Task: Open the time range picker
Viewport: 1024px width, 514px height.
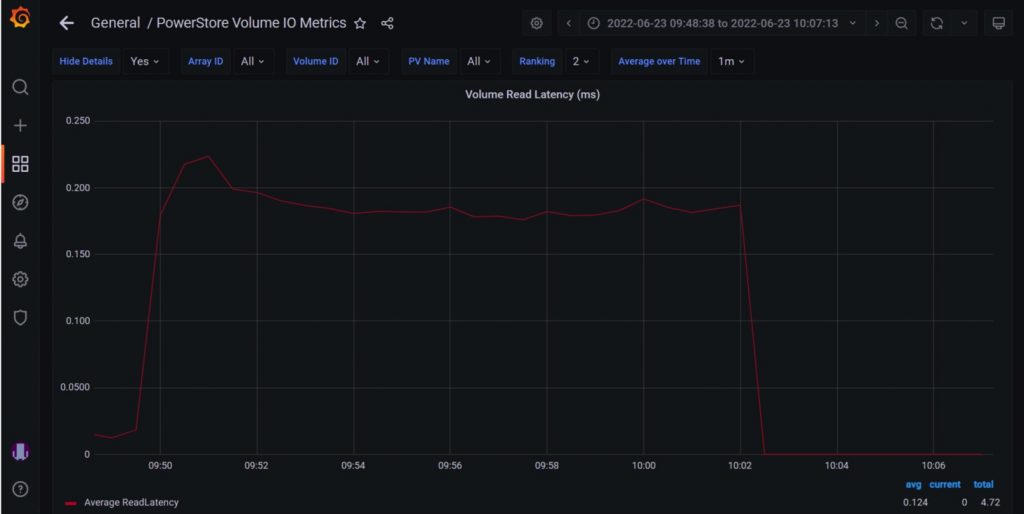Action: click(x=722, y=24)
